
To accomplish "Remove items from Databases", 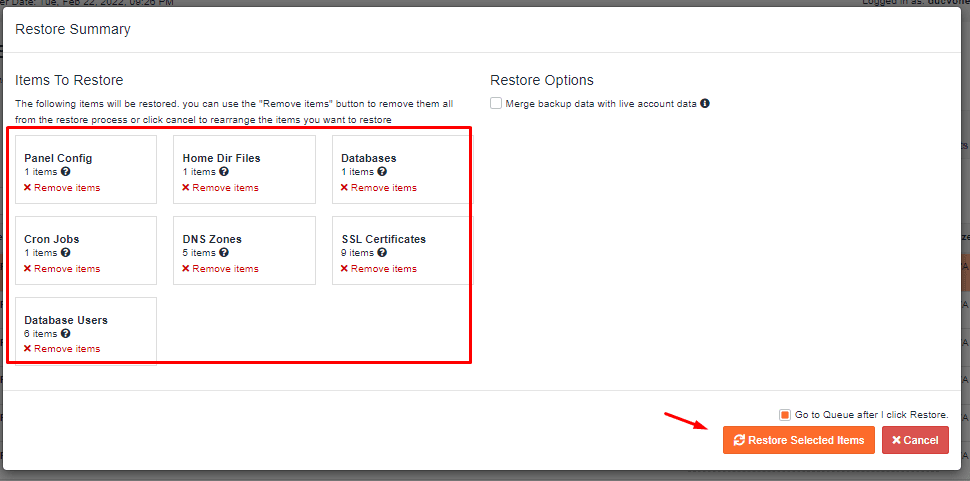I will [x=378, y=188].
